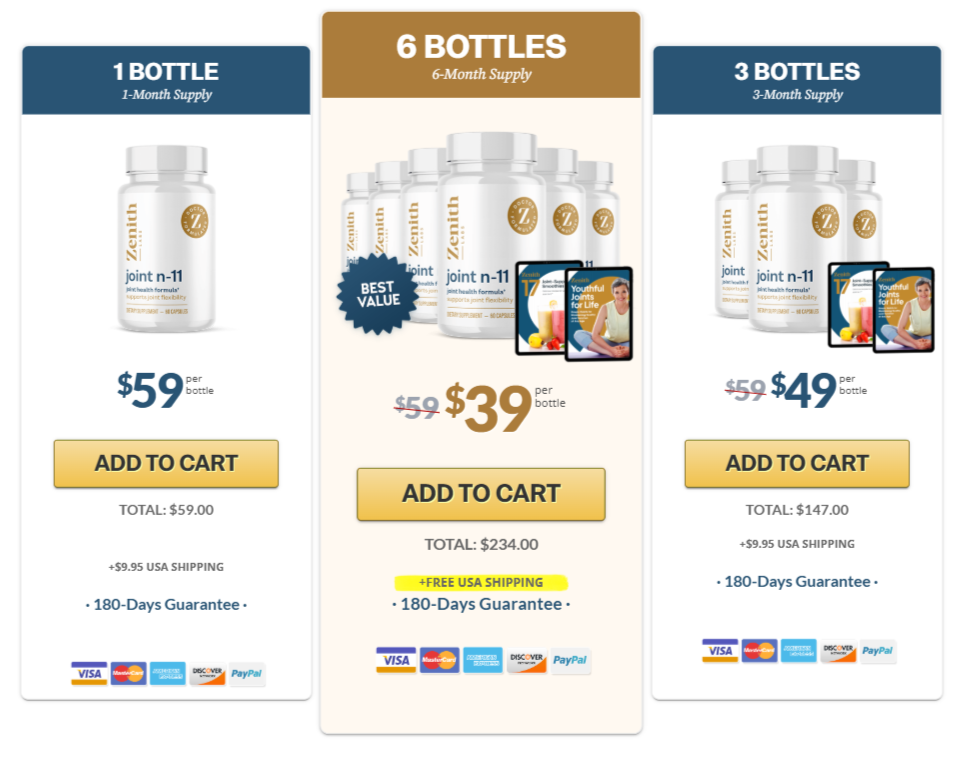Select the 3 Bottles header banner
The image size is (959, 757).
coord(797,80)
